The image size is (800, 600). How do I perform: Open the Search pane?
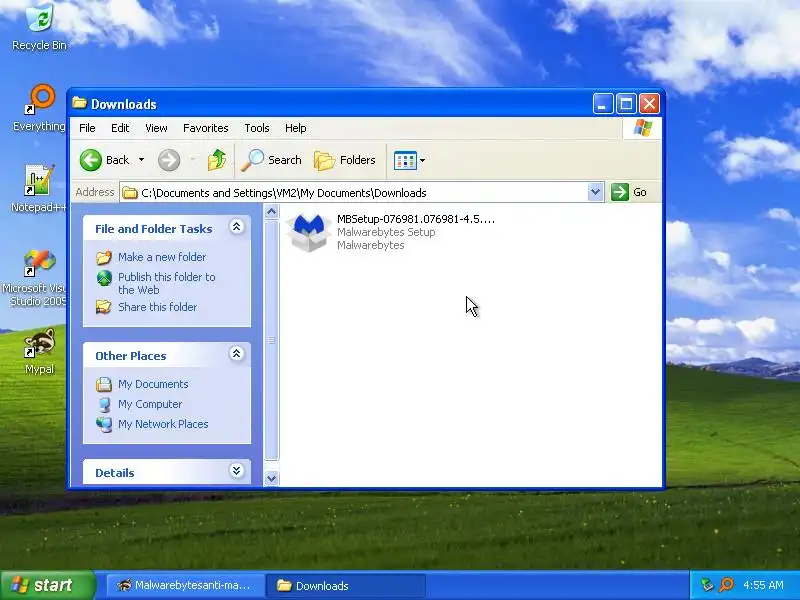(x=271, y=160)
